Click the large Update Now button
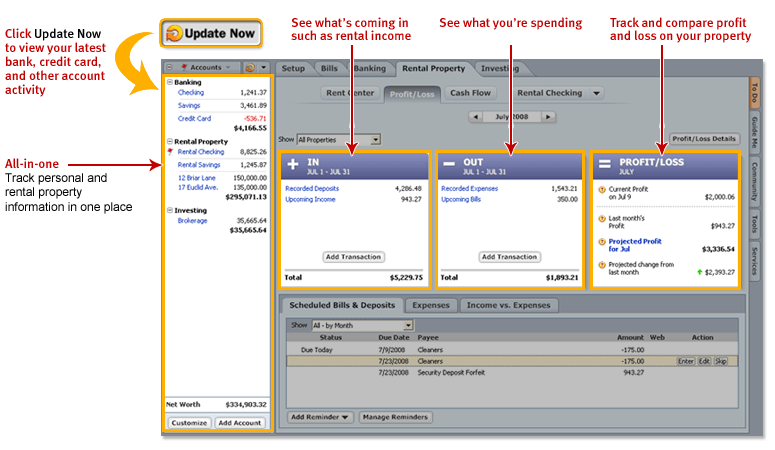Screen dimensions: 775x450 pyautogui.click(x=211, y=34)
